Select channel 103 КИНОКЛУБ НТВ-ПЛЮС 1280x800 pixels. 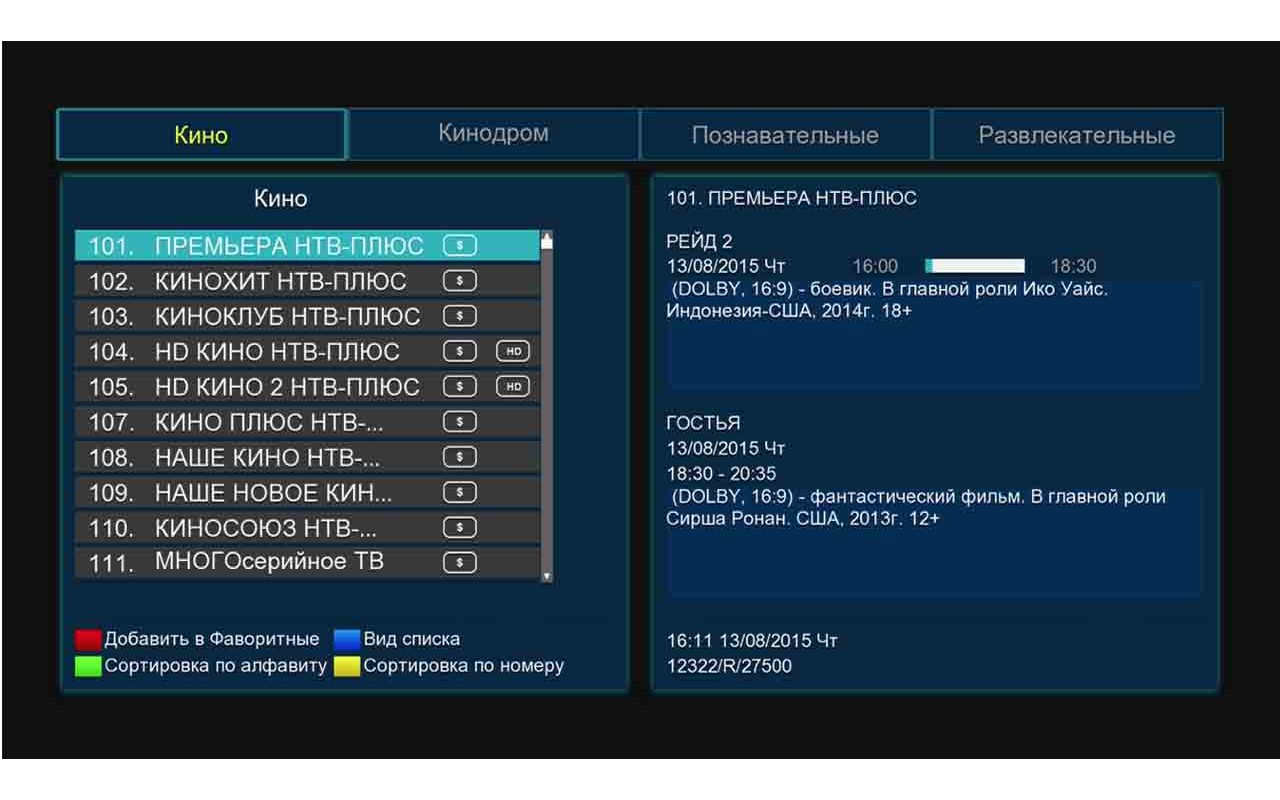tap(307, 316)
